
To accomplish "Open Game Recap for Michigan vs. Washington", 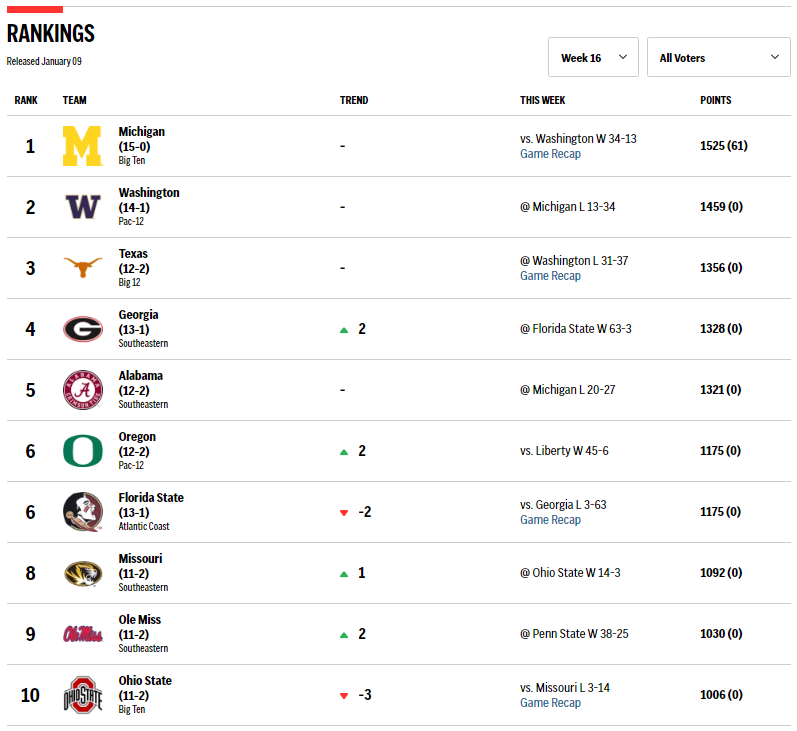I will (550, 154).
